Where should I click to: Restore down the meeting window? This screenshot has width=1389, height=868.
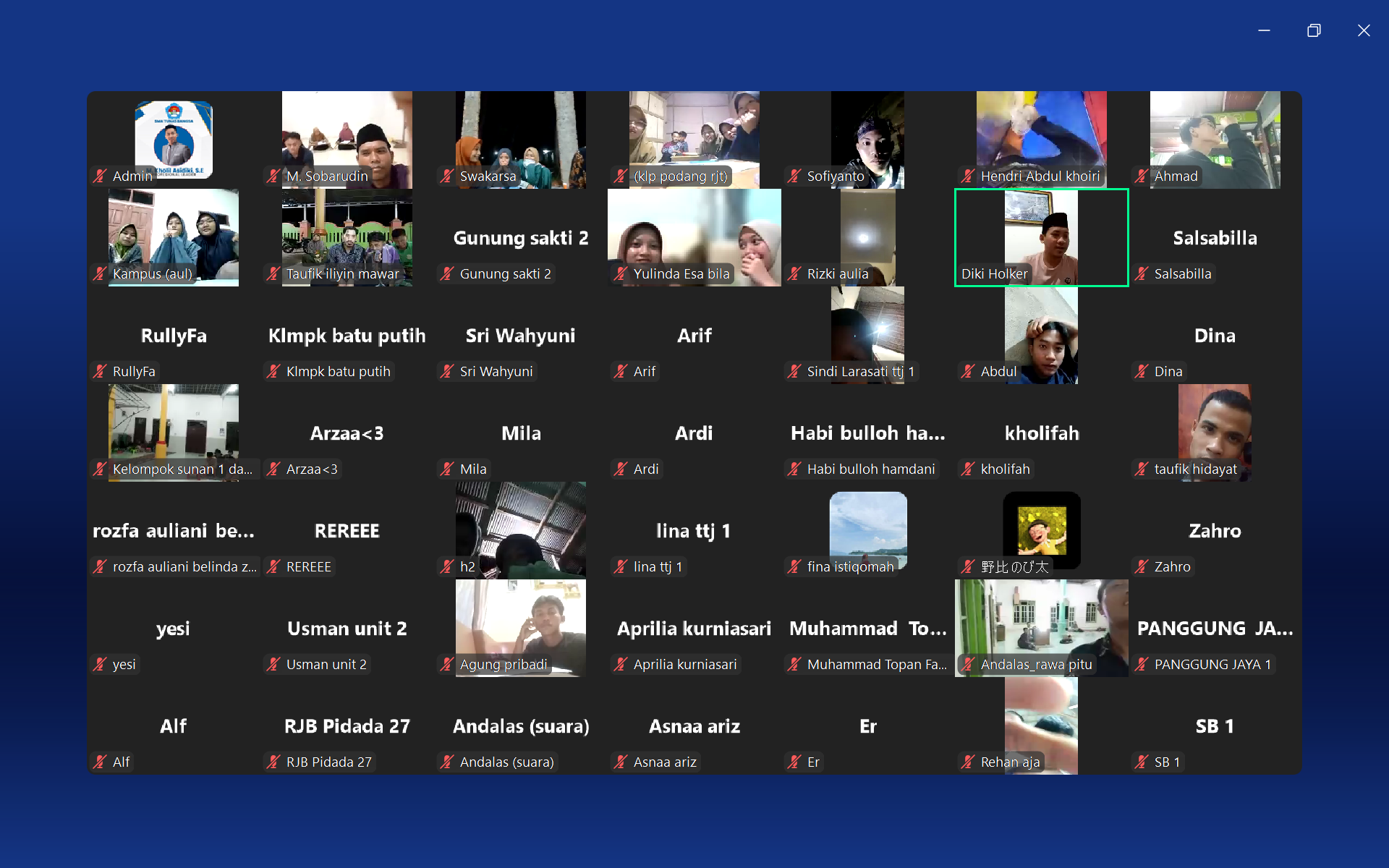(1314, 30)
